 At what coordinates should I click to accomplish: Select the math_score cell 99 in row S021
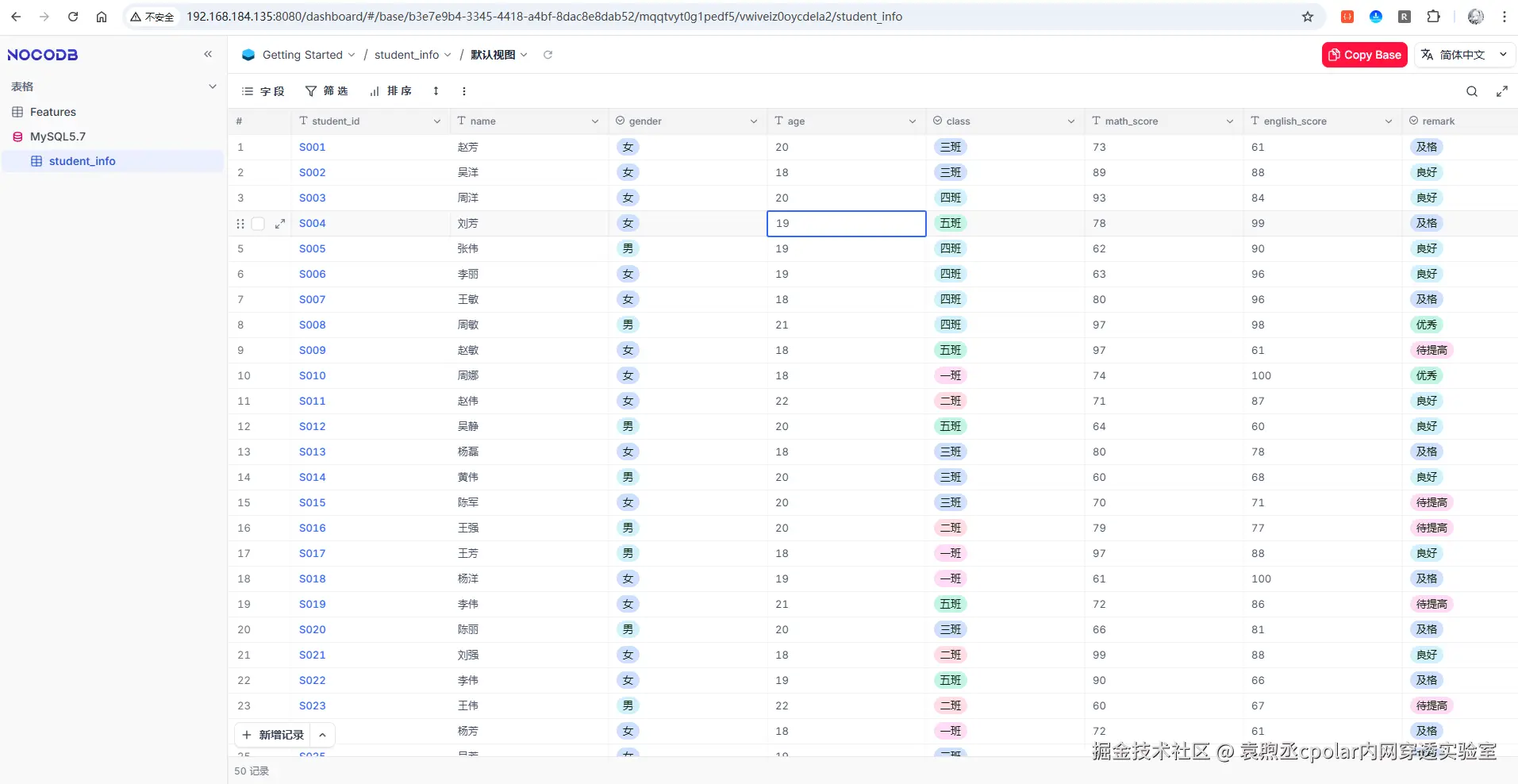[x=1164, y=655]
